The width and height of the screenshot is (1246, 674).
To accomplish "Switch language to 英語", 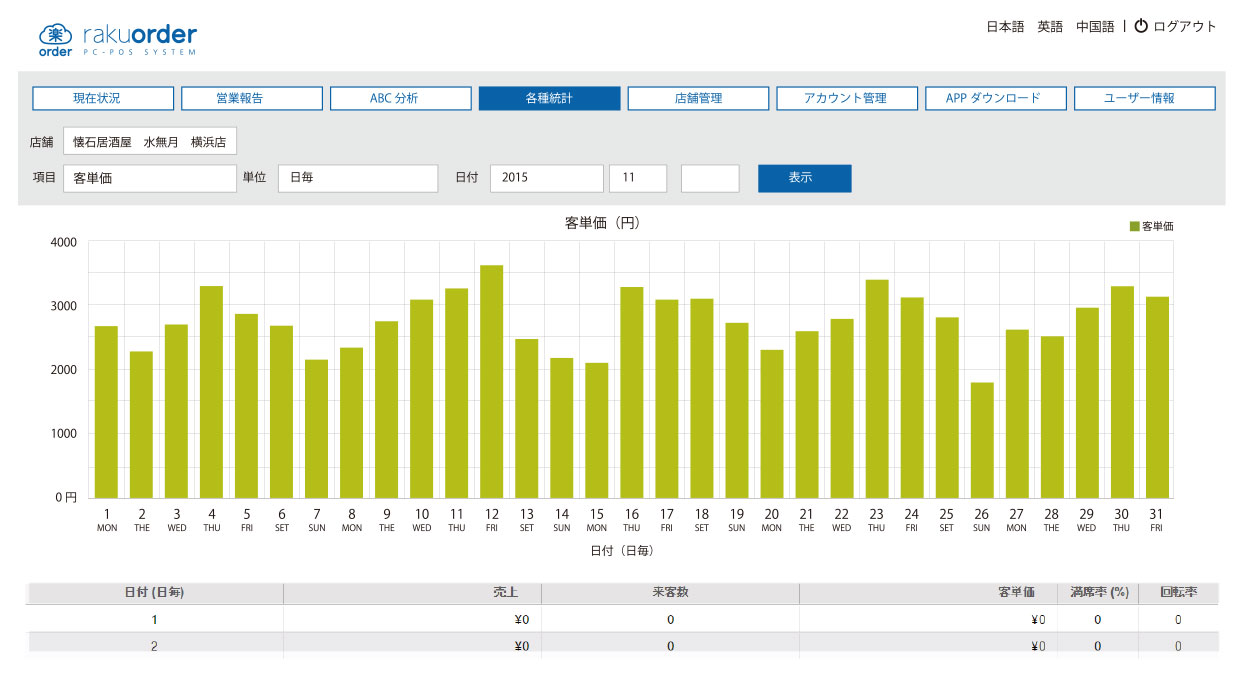I will coord(1050,27).
